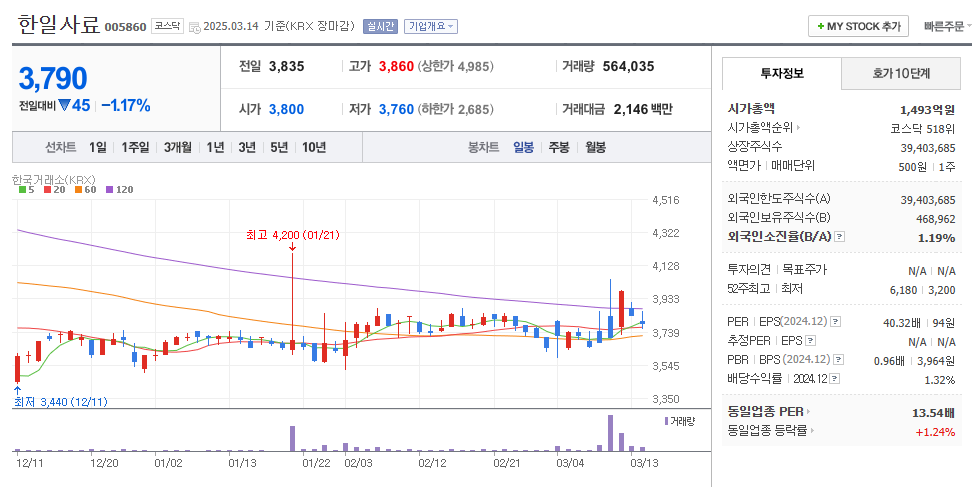Show the 일봉 daily candle chart
The image size is (979, 487).
coord(523,148)
